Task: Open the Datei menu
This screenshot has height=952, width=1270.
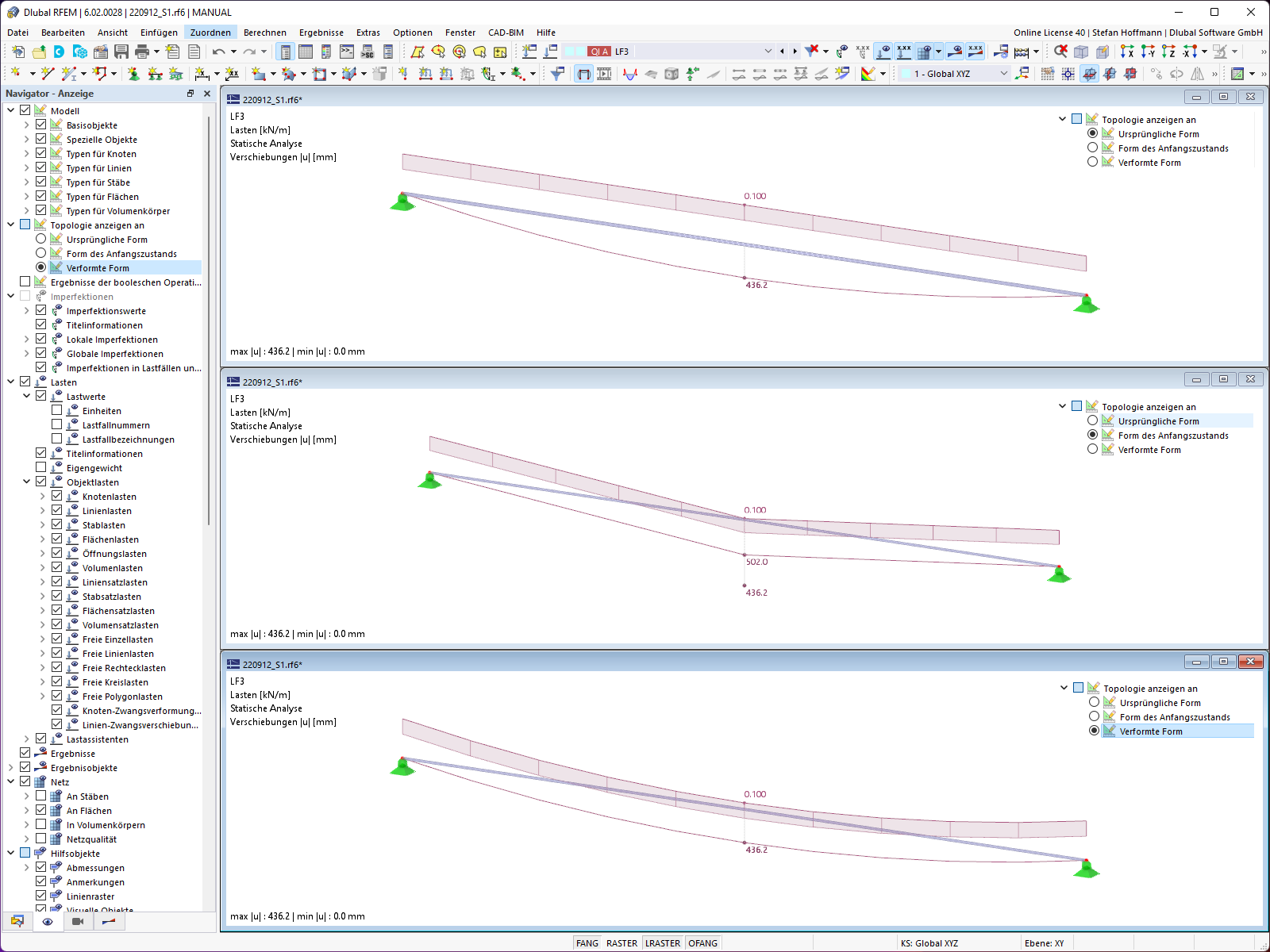Action: (x=17, y=33)
